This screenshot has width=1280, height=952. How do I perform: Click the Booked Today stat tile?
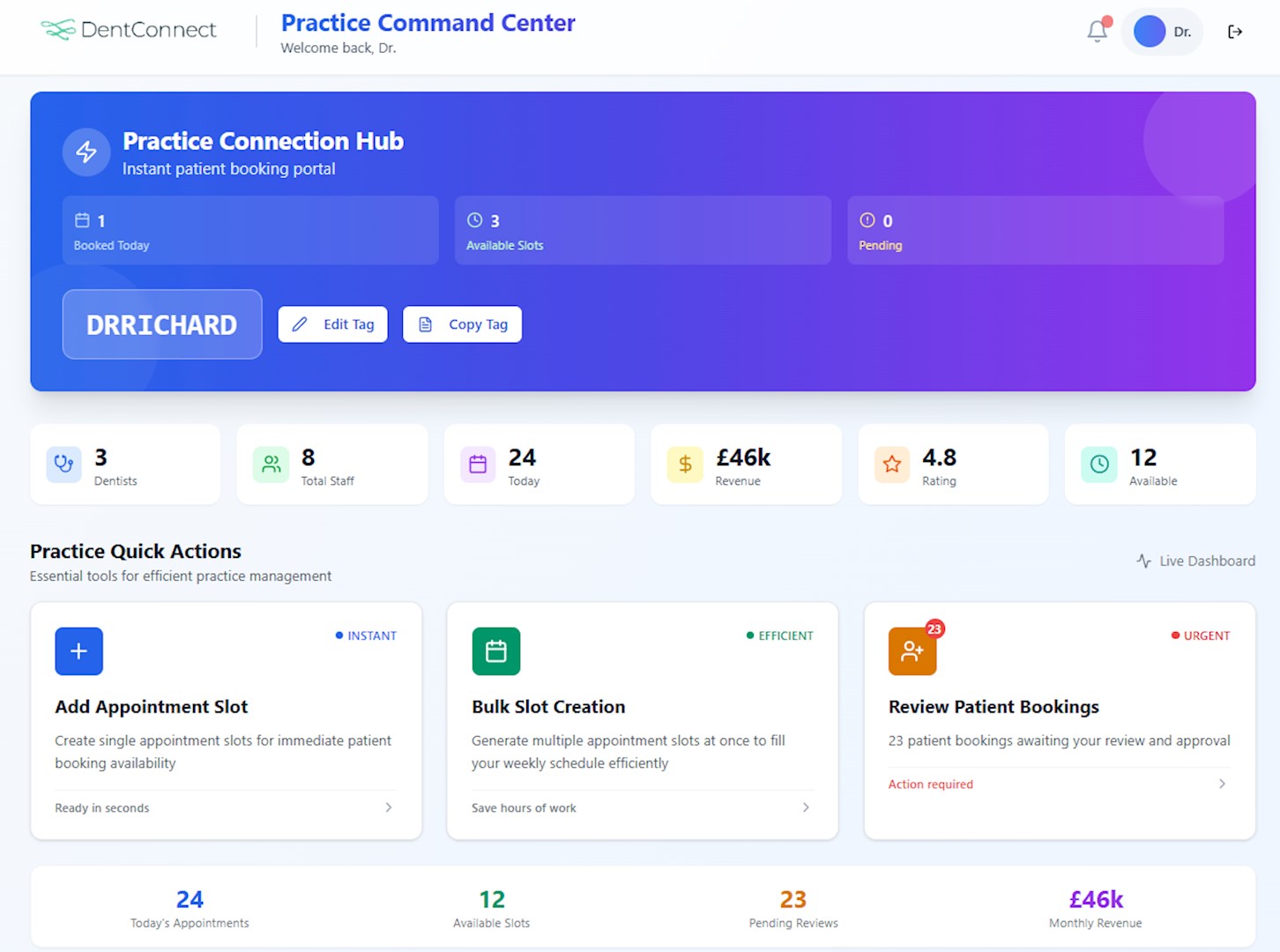[x=250, y=230]
